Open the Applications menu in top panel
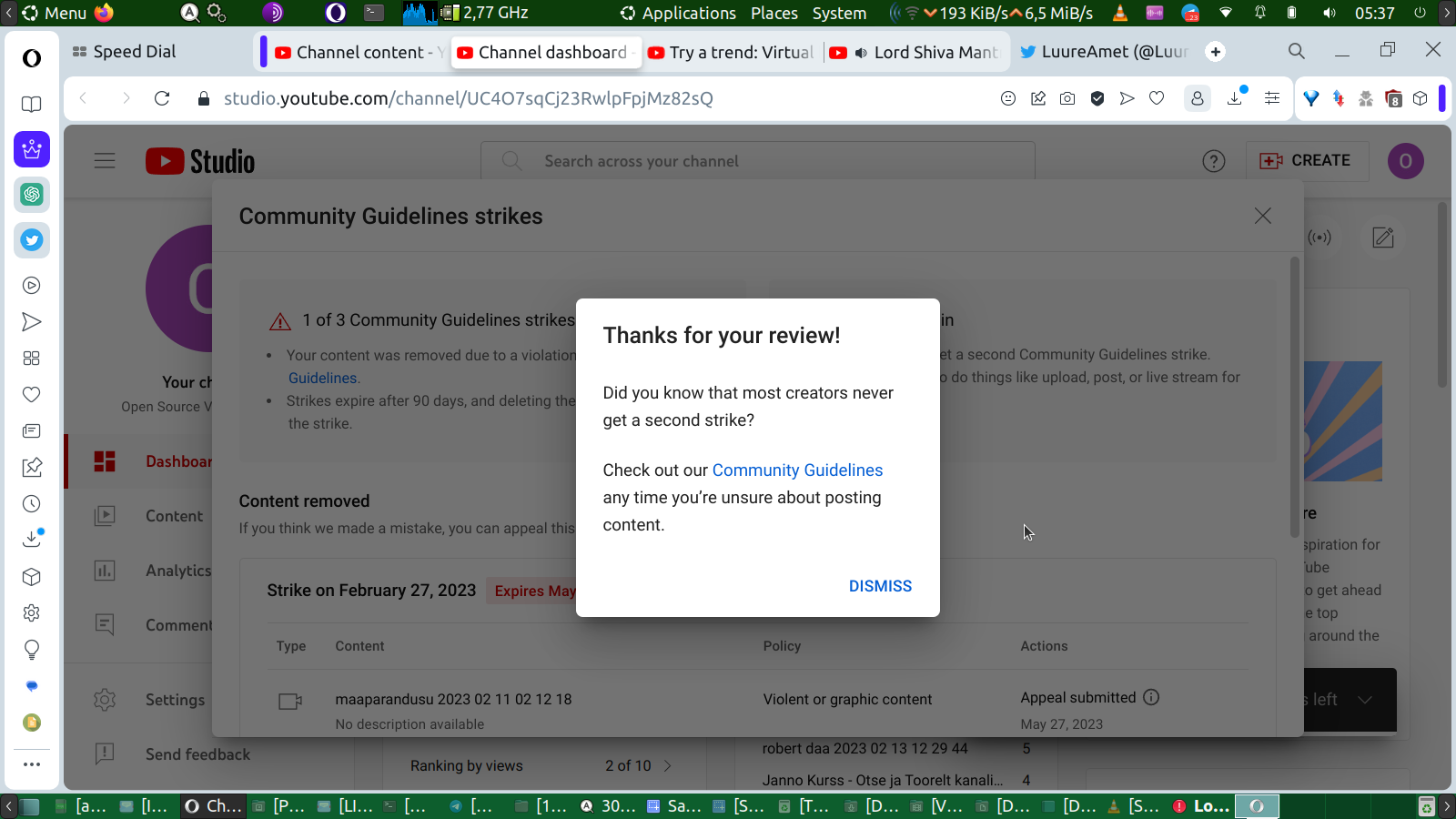This screenshot has width=1456, height=819. (x=679, y=13)
